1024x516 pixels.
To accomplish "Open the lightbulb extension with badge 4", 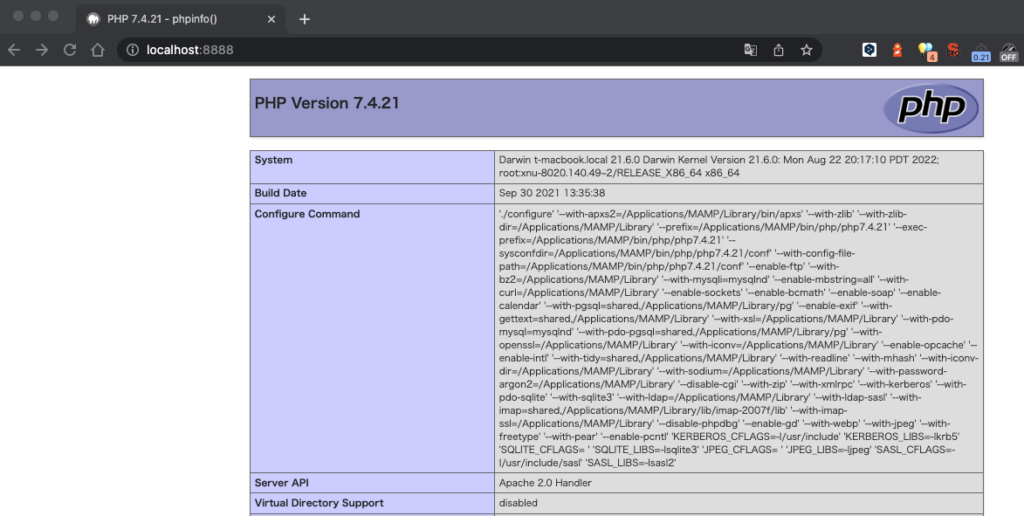I will (x=926, y=50).
